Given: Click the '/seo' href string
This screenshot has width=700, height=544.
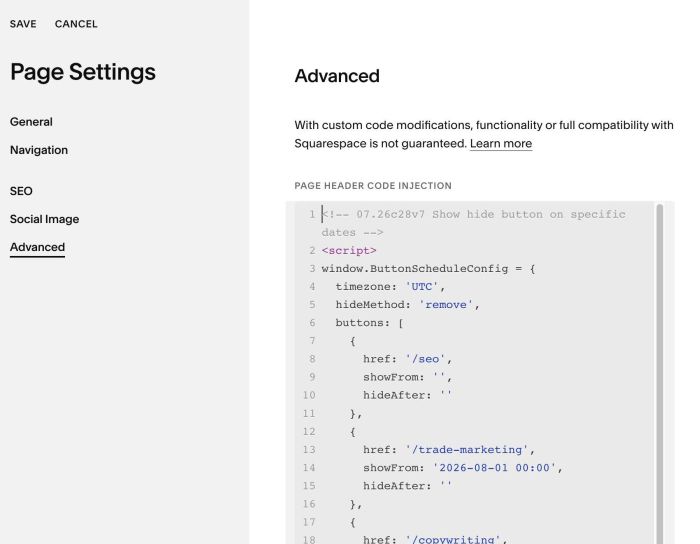Looking at the screenshot, I should tap(425, 359).
